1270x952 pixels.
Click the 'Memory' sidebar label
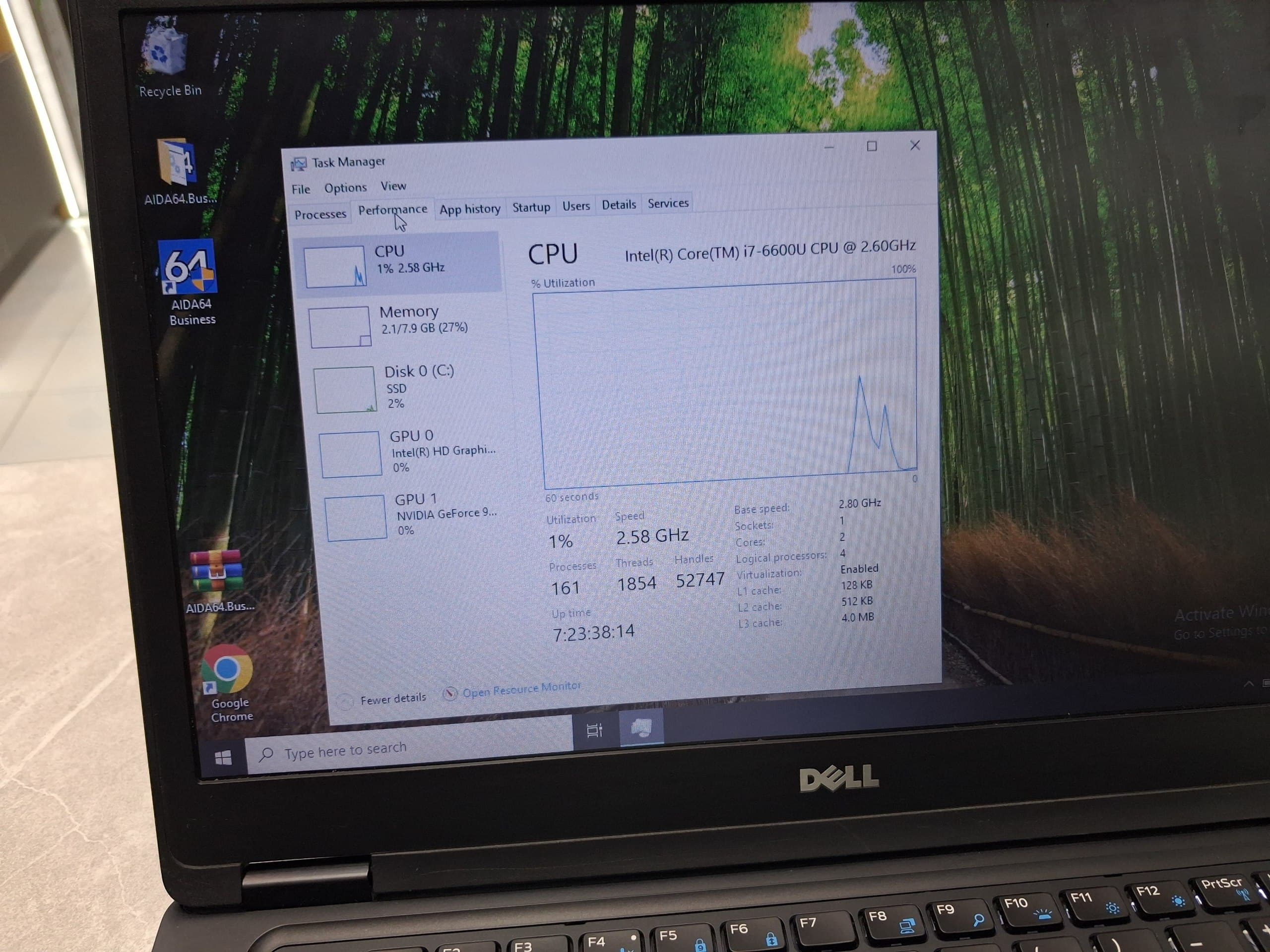tap(409, 311)
